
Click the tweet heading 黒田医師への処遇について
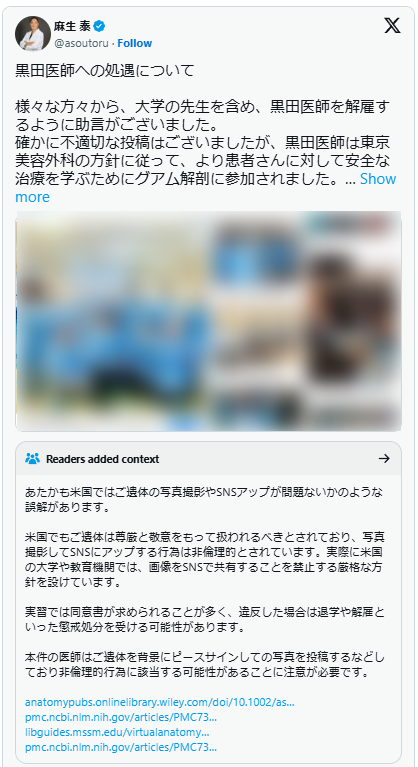[x=105, y=70]
